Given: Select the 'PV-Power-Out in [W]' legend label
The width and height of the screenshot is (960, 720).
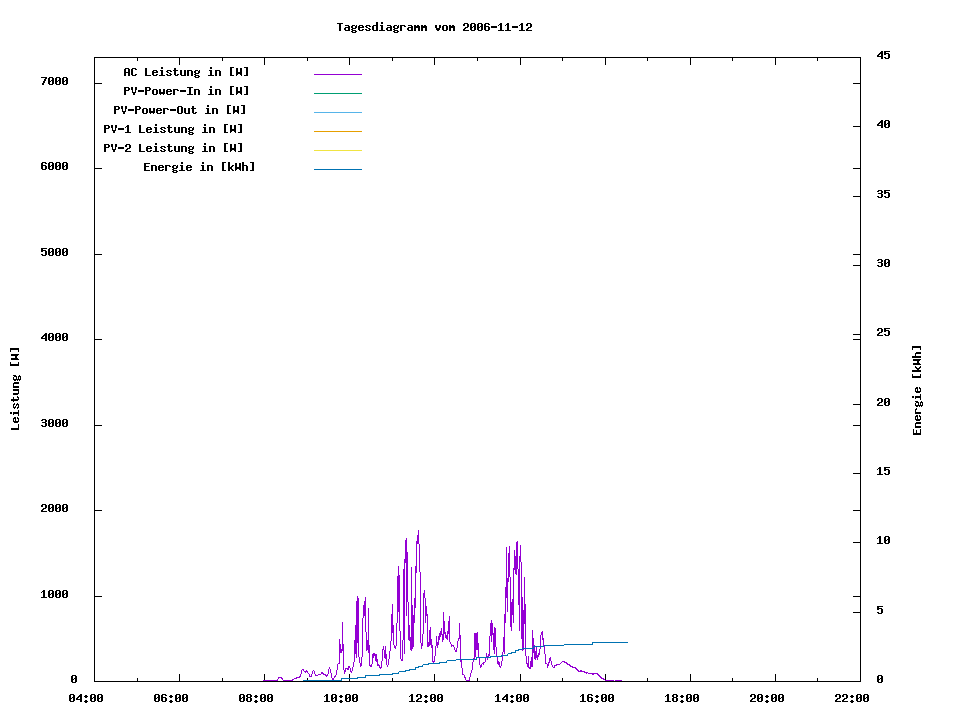Looking at the screenshot, I should [180, 110].
